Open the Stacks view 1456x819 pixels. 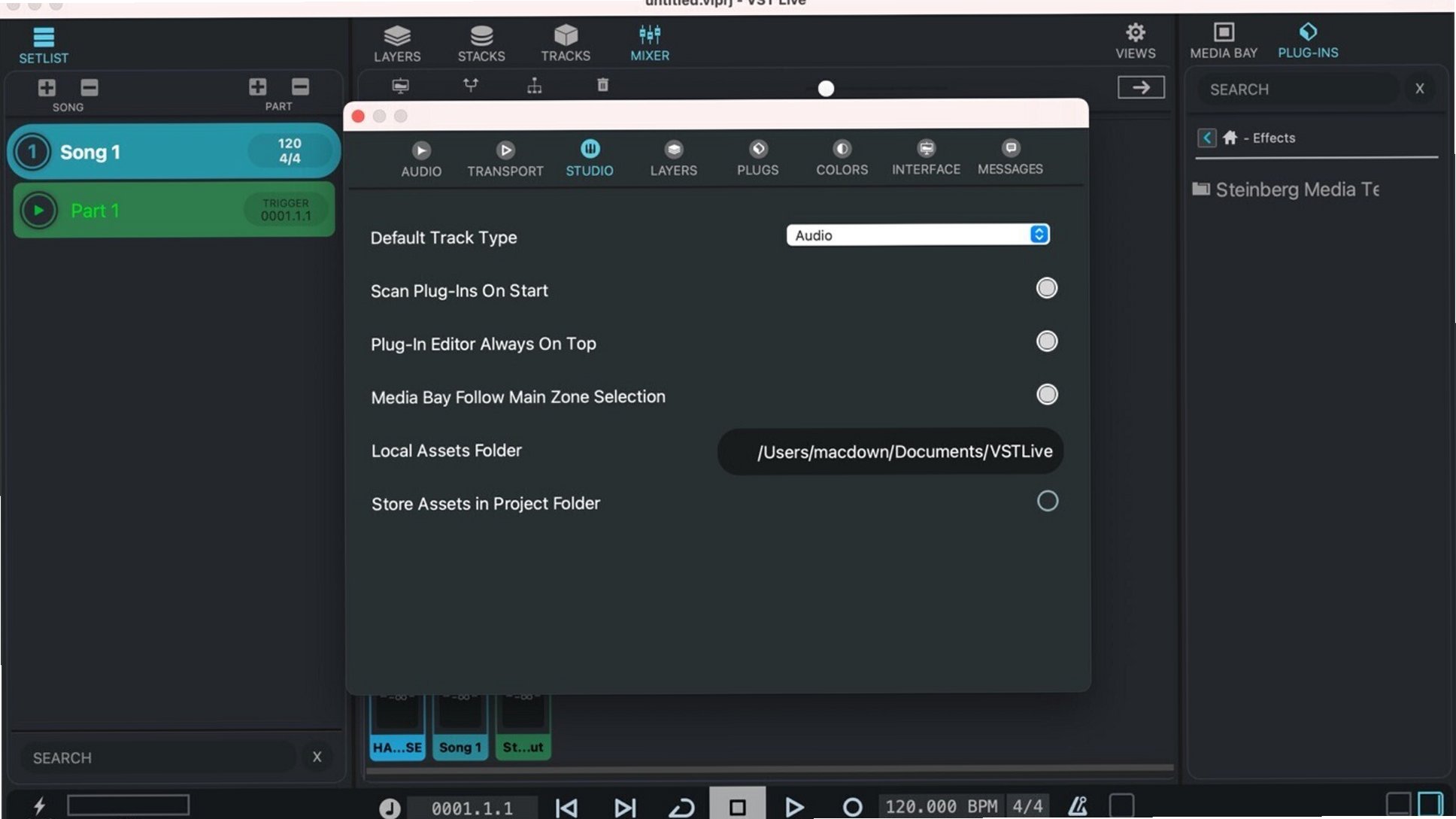pos(481,44)
